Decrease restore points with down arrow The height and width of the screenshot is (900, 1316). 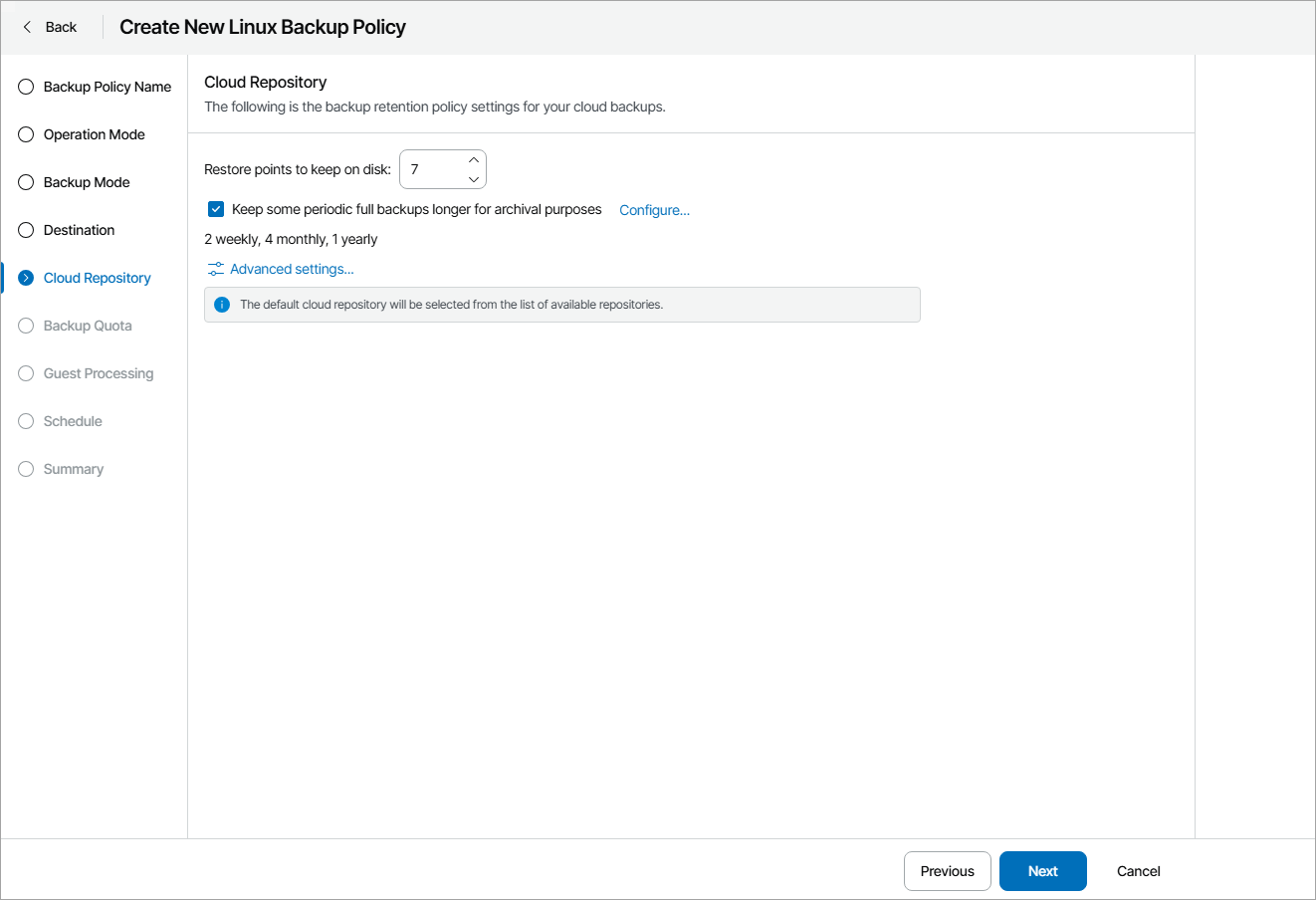click(x=474, y=179)
